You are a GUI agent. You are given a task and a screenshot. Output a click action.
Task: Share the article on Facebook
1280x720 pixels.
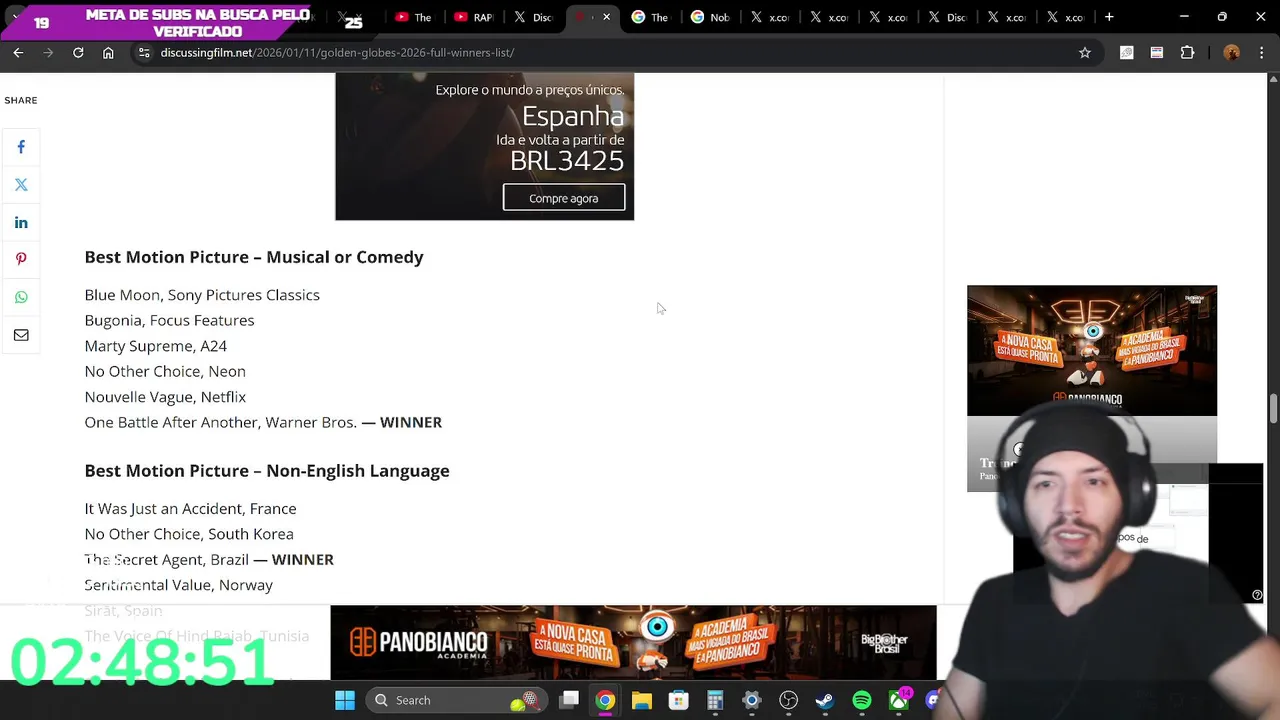(21, 147)
